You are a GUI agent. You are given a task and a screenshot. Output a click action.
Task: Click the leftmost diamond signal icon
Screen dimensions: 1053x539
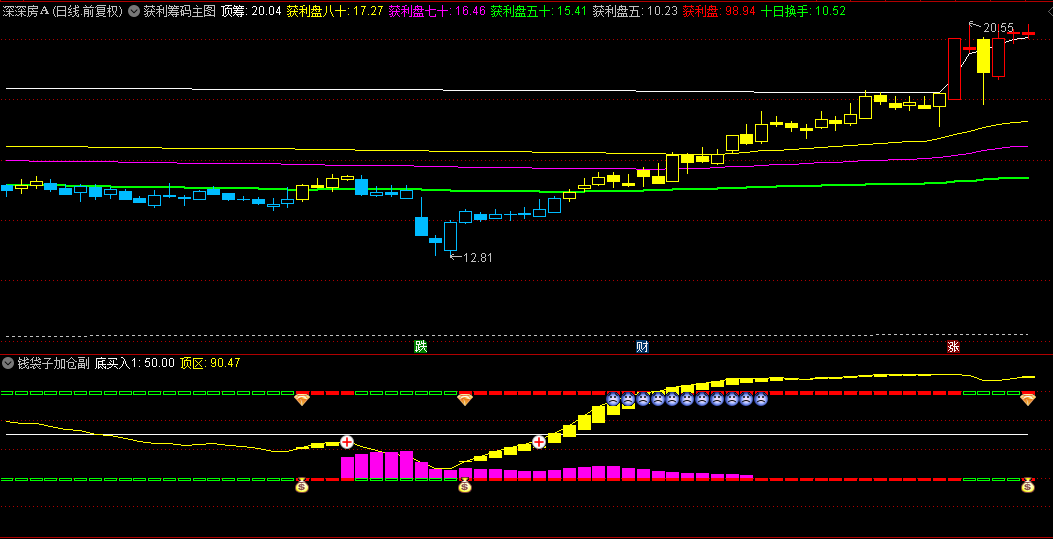tap(302, 399)
